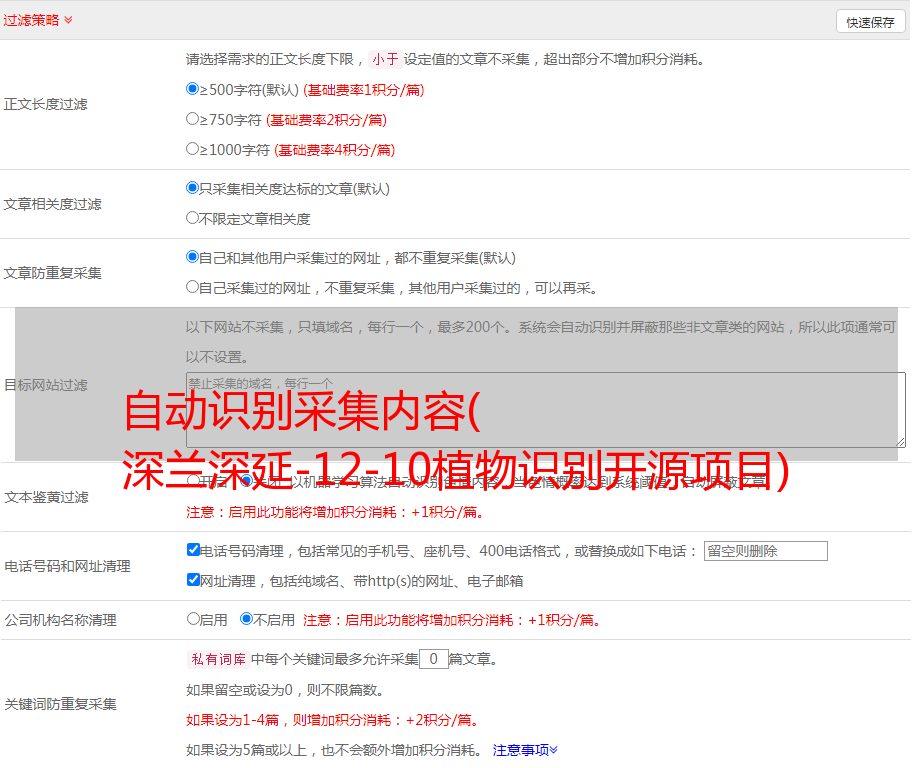Select 不启用 for company name cleaning
The height and width of the screenshot is (768, 912).
tap(247, 619)
